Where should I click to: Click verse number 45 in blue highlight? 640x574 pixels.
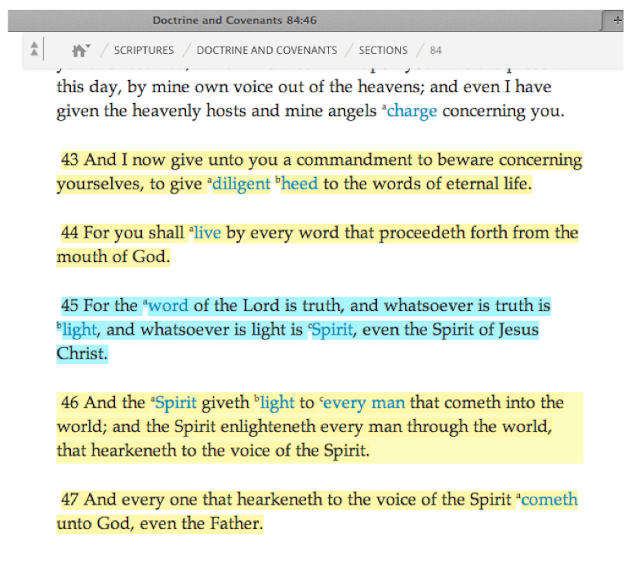(x=69, y=305)
